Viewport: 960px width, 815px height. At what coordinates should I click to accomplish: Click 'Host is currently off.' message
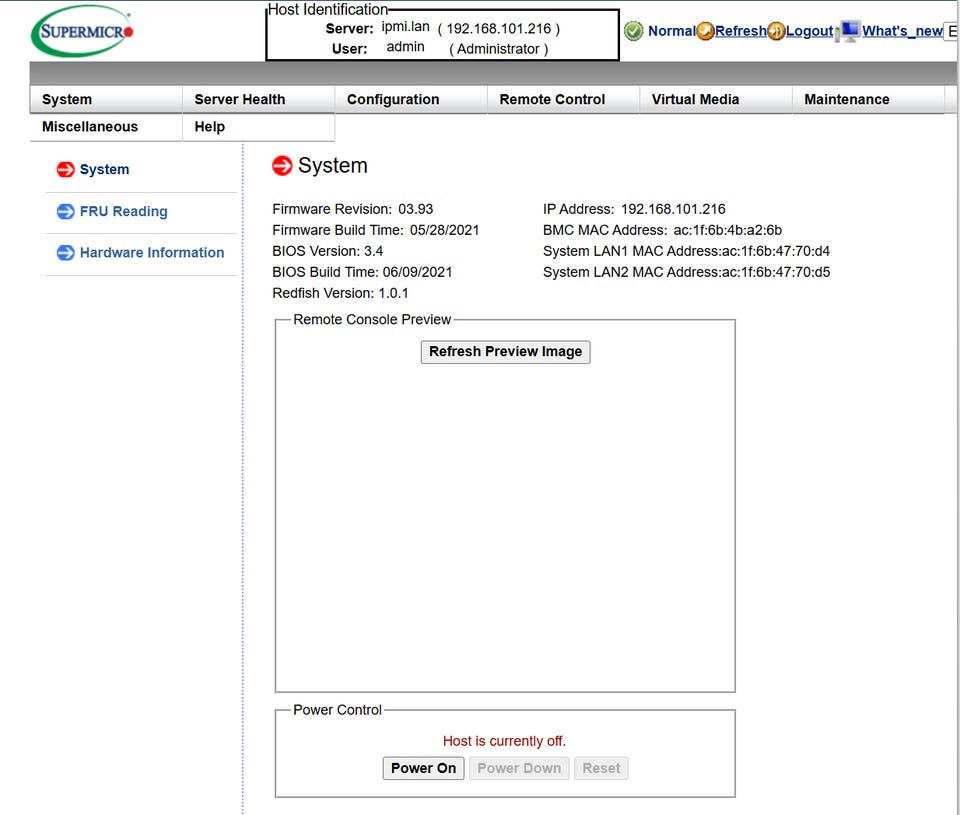coord(504,741)
